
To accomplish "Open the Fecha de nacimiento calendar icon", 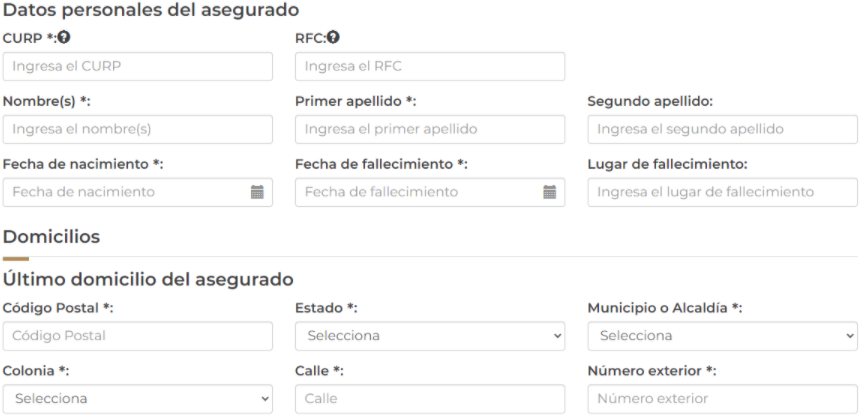I will click(x=257, y=192).
